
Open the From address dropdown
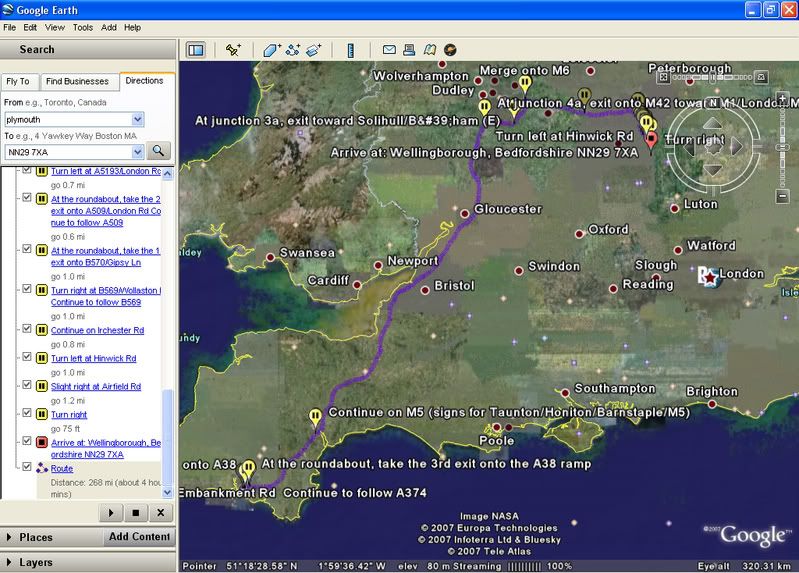pos(138,119)
